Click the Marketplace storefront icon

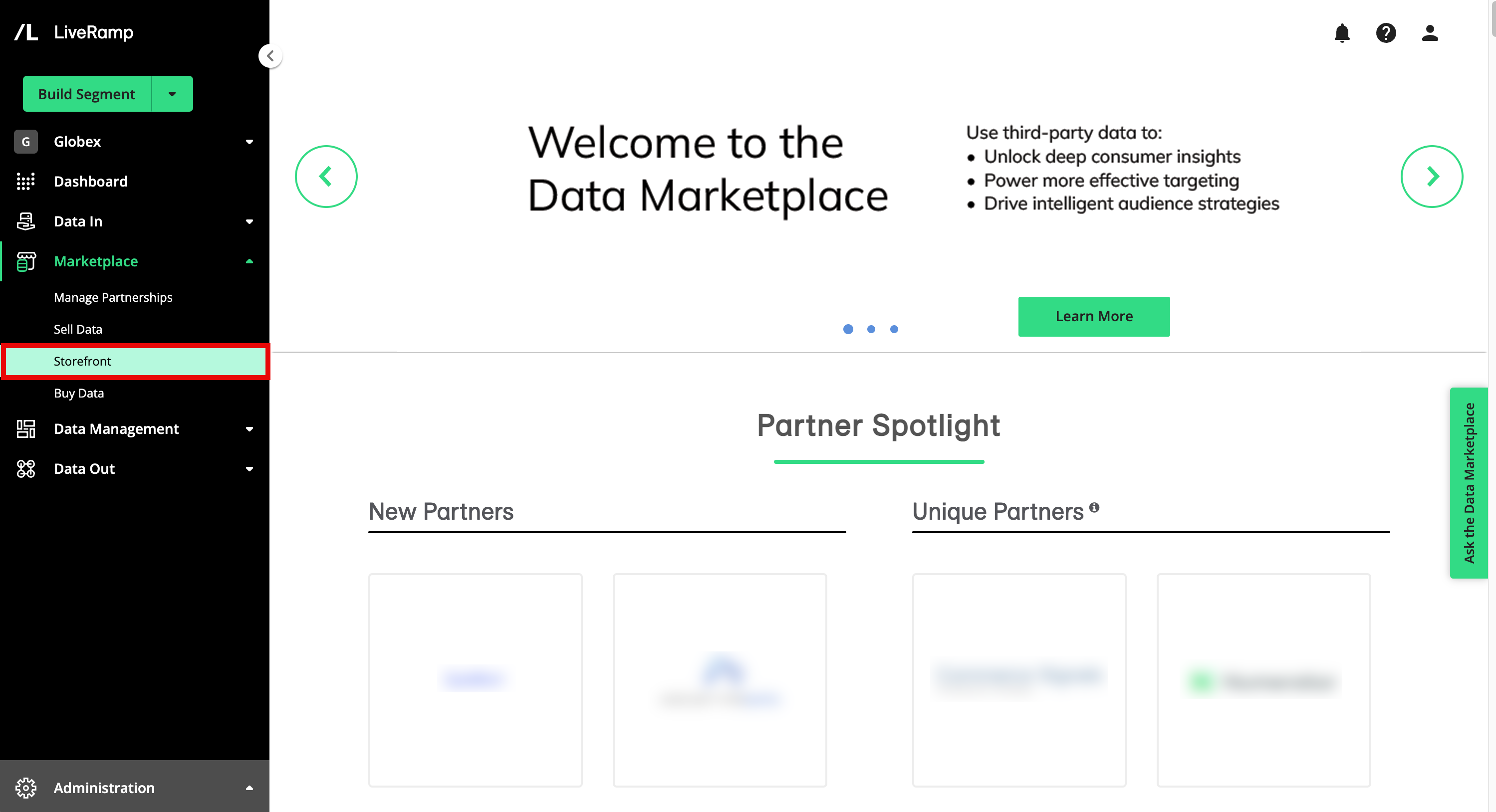point(25,261)
